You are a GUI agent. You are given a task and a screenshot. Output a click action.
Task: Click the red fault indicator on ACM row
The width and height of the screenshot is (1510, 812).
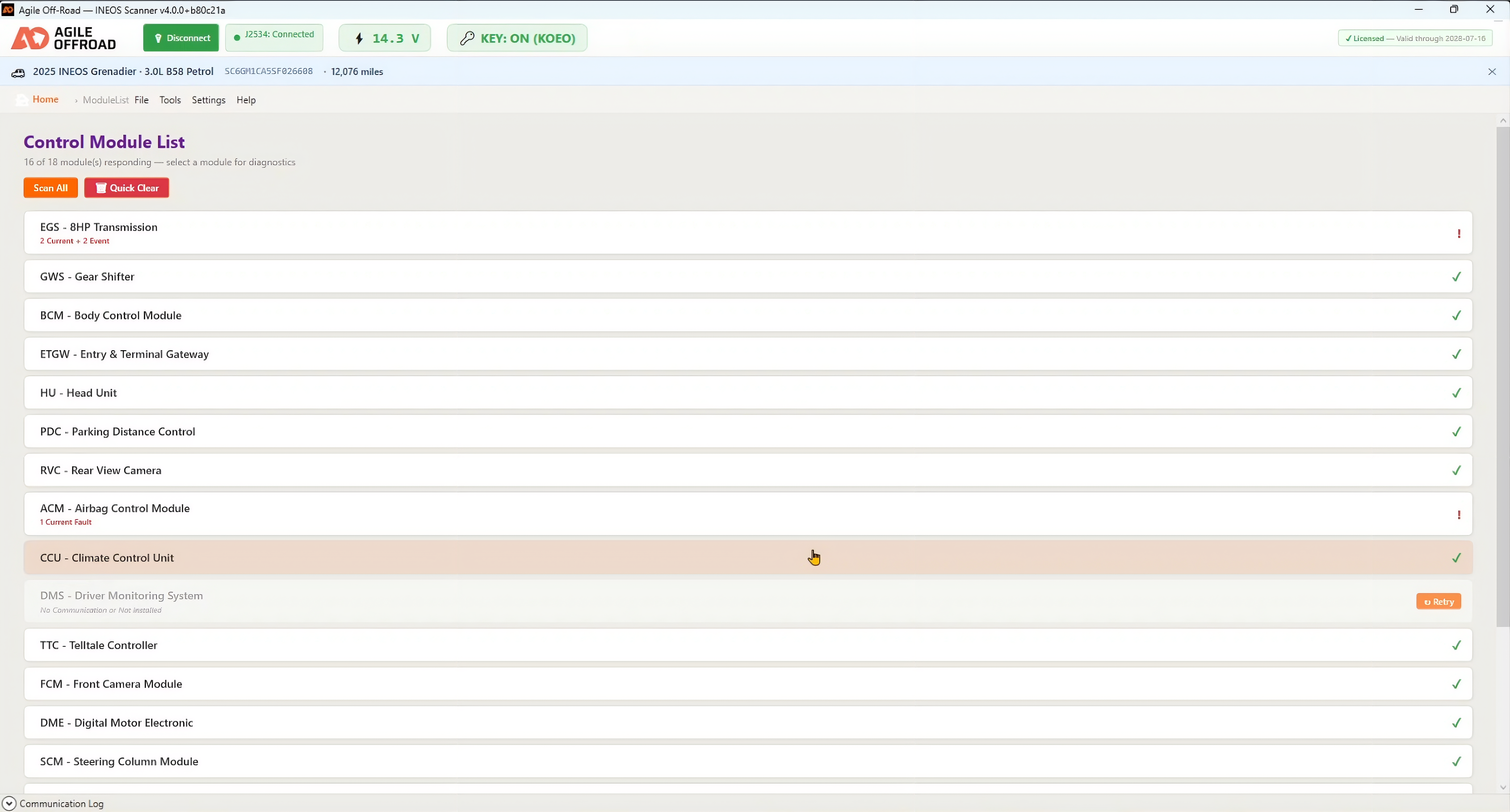coord(1459,515)
